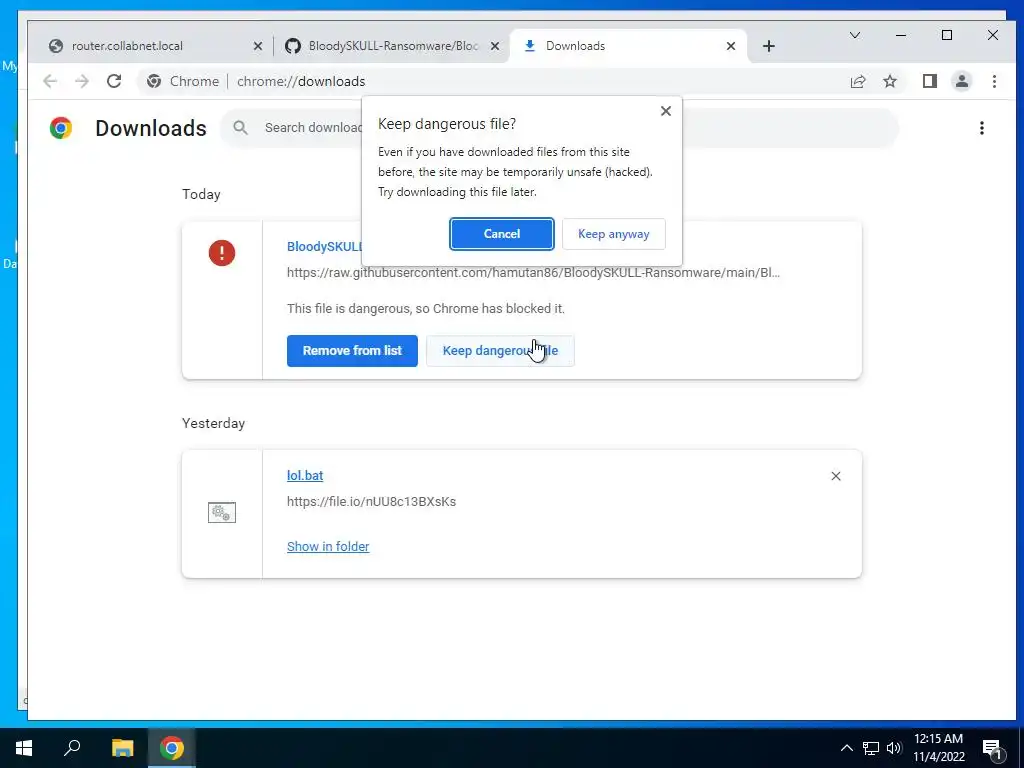Click the Share this page icon
This screenshot has height=768, width=1024.
click(857, 81)
